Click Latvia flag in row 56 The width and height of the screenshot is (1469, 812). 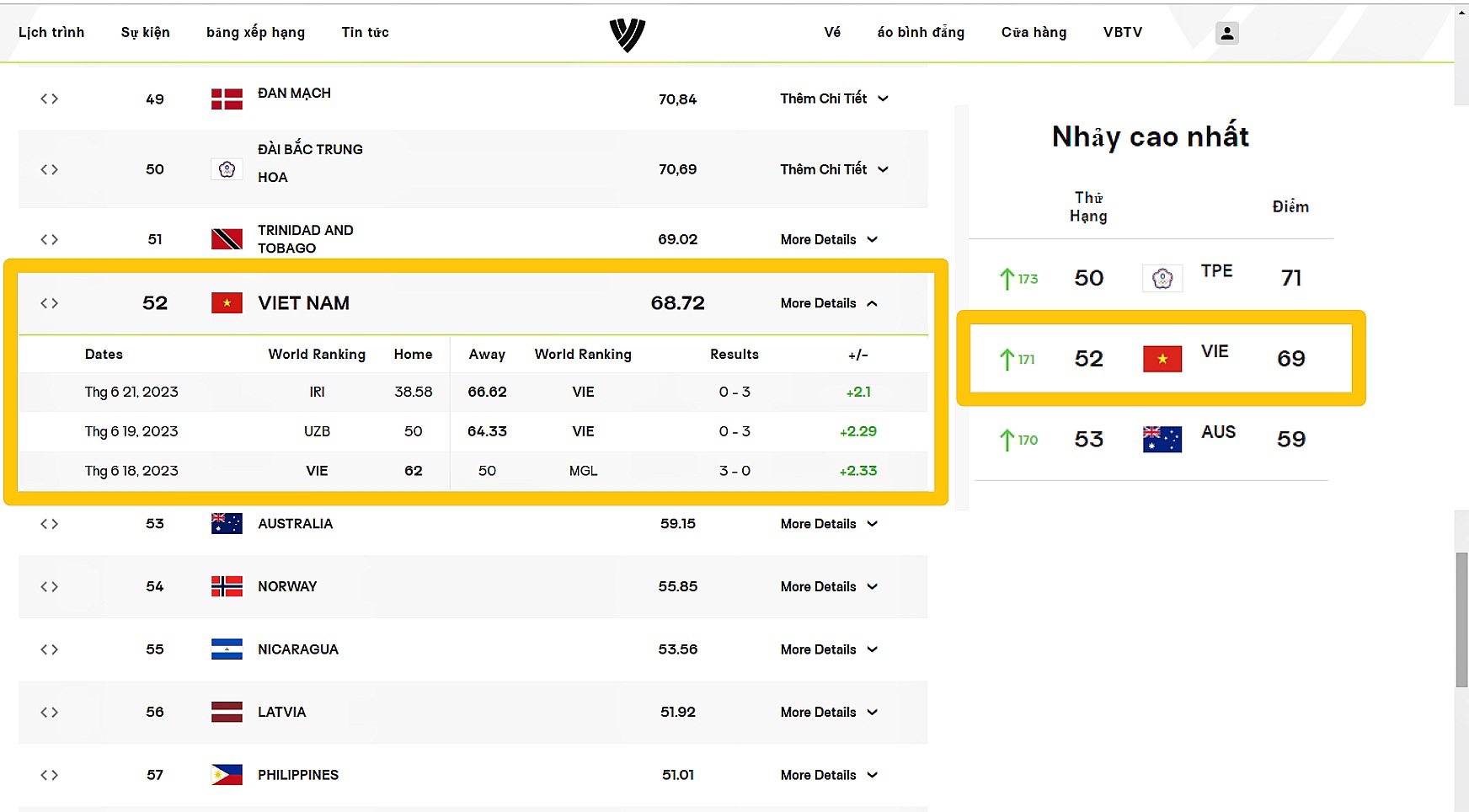click(227, 713)
